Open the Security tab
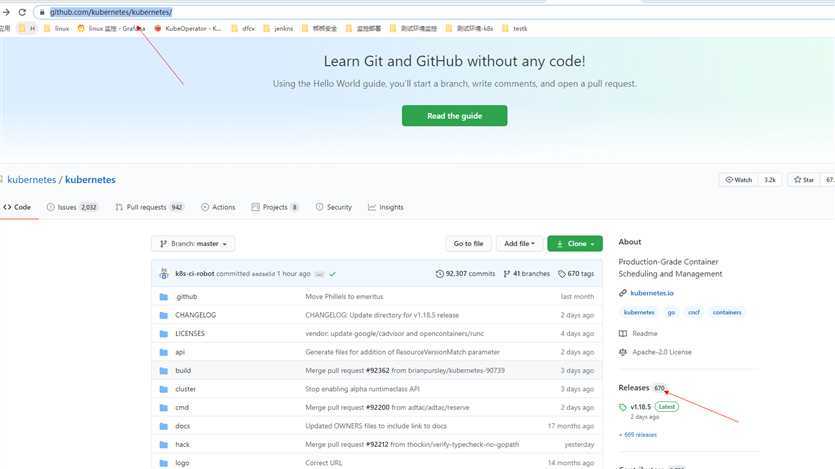 (334, 207)
